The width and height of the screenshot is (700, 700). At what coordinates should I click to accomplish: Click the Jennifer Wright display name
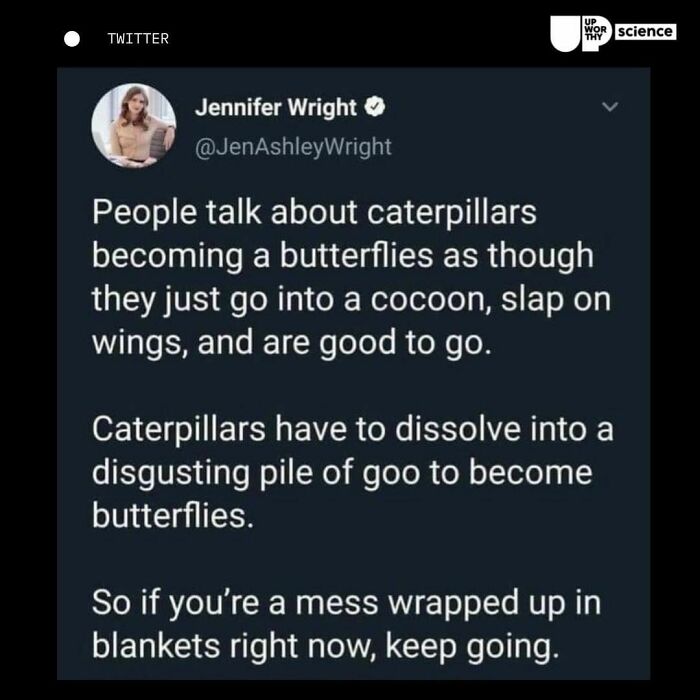pos(275,108)
